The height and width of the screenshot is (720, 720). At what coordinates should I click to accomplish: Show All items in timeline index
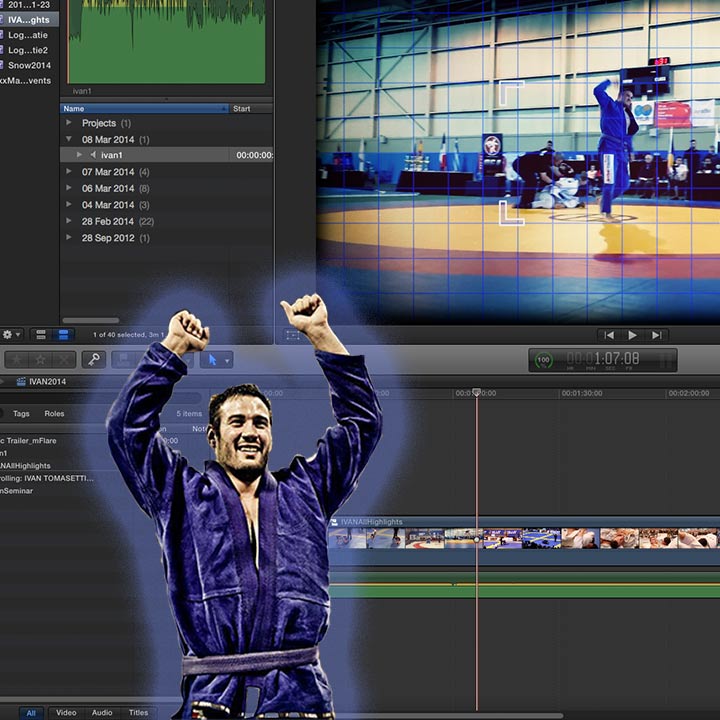pyautogui.click(x=31, y=713)
